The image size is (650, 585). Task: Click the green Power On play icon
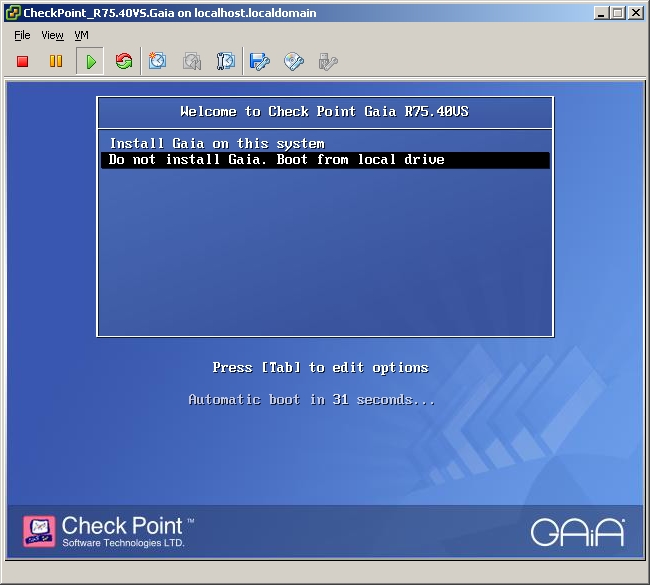pyautogui.click(x=90, y=61)
